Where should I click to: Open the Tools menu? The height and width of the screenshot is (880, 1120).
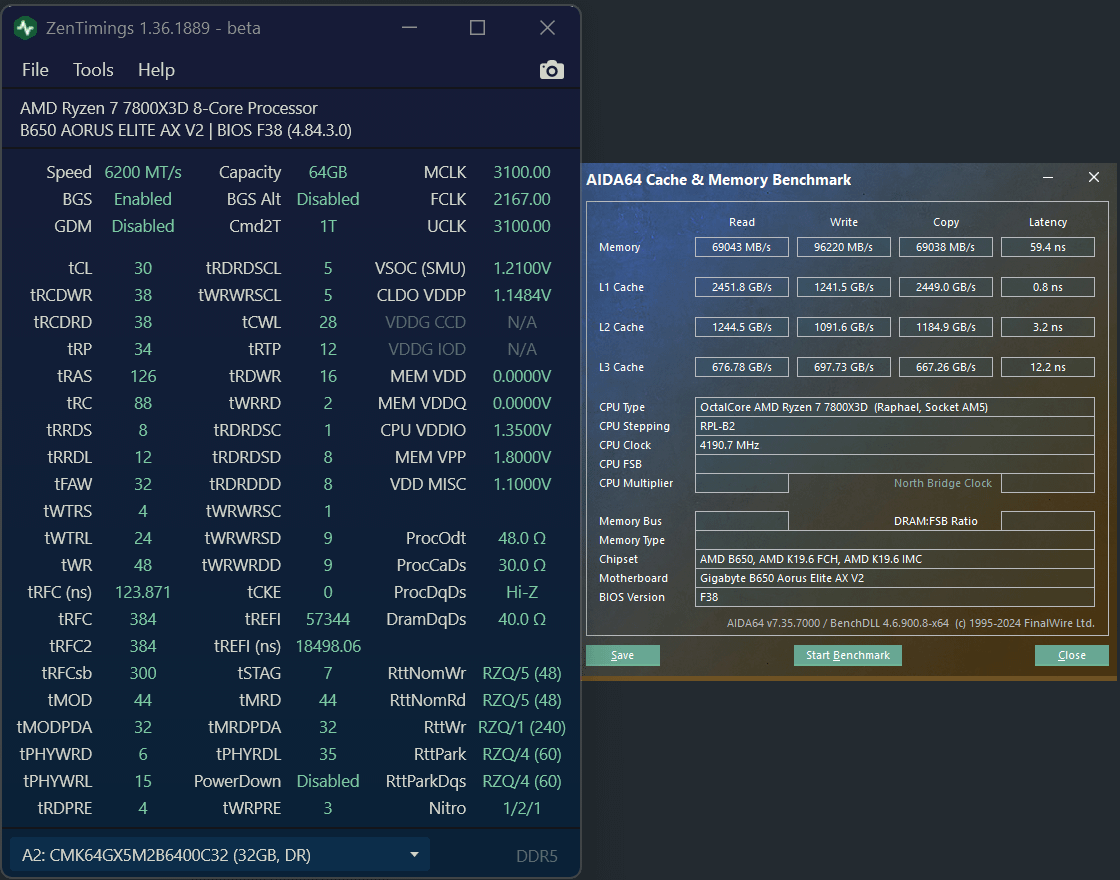click(x=93, y=70)
